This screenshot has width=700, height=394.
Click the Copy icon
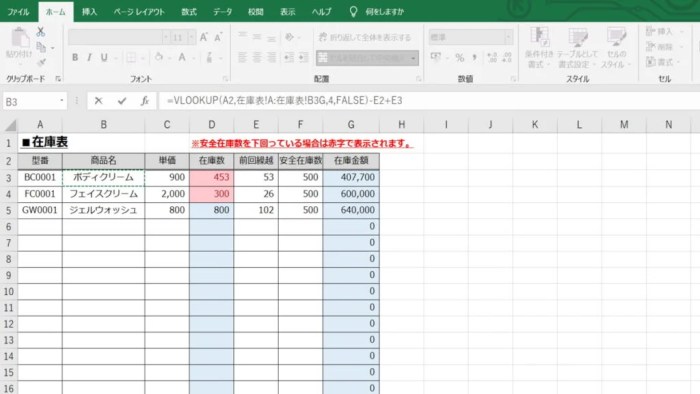(41, 47)
